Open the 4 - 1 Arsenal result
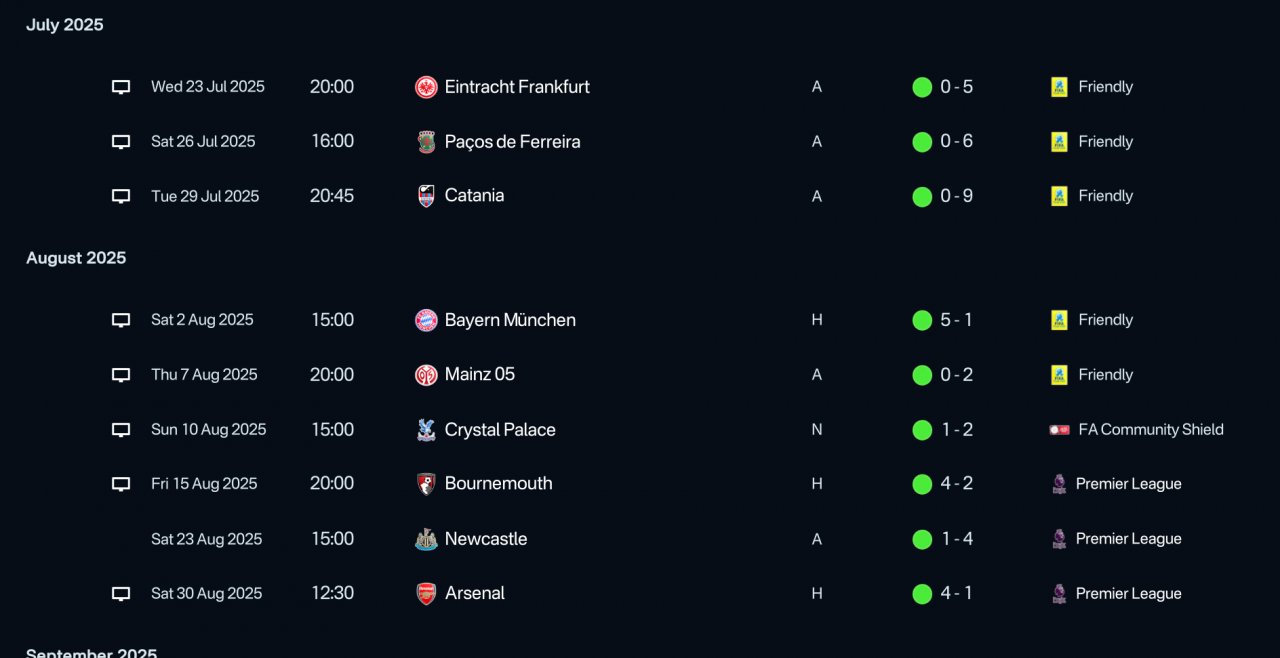 [956, 593]
